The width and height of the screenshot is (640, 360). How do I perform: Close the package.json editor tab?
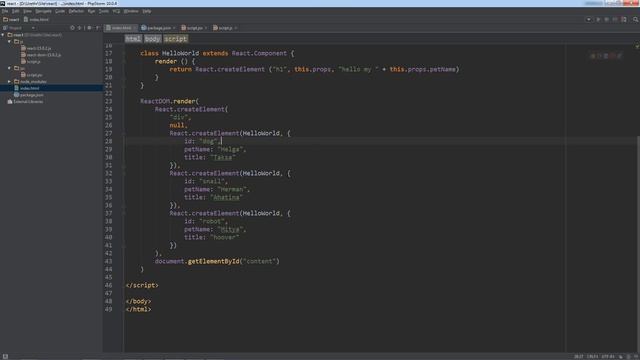tap(174, 28)
